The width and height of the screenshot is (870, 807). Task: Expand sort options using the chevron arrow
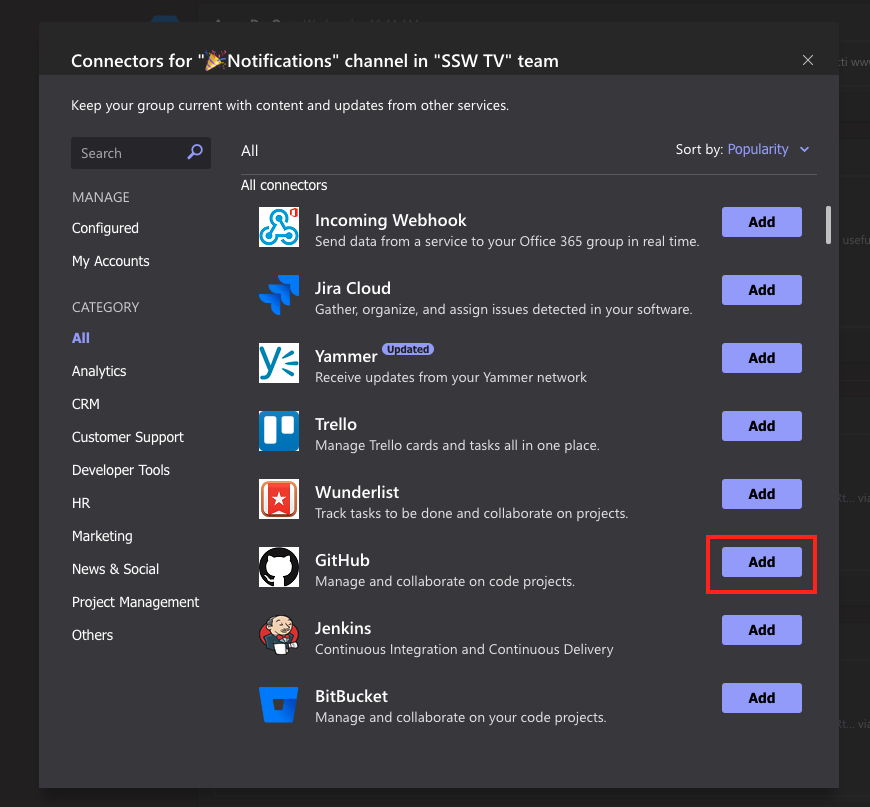(805, 150)
